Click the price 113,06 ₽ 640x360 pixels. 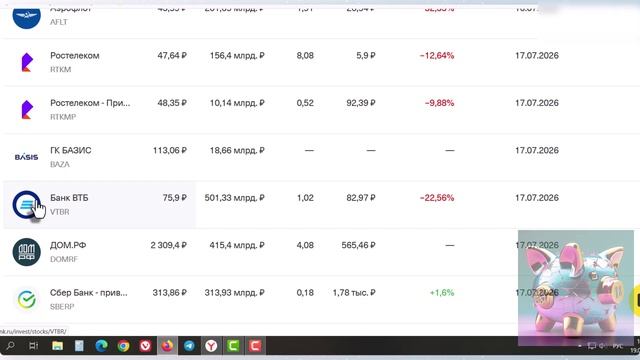[x=170, y=150]
